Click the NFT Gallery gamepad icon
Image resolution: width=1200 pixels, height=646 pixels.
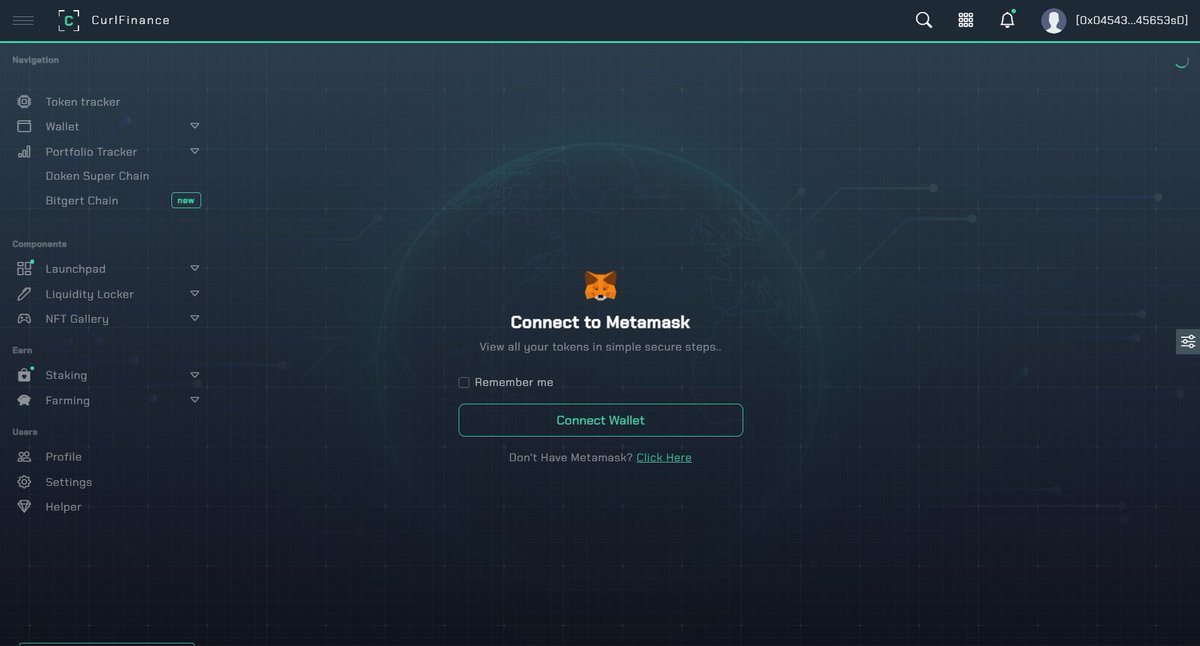(x=24, y=319)
